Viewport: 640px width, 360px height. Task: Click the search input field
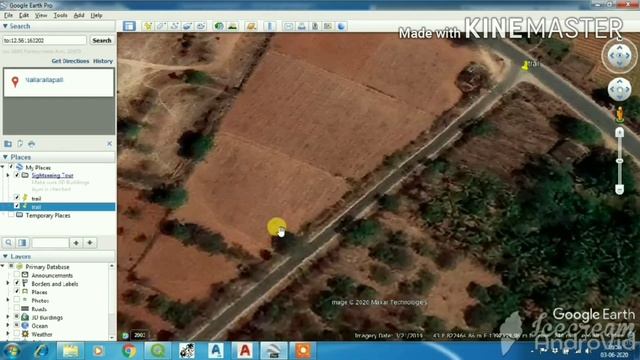44,40
